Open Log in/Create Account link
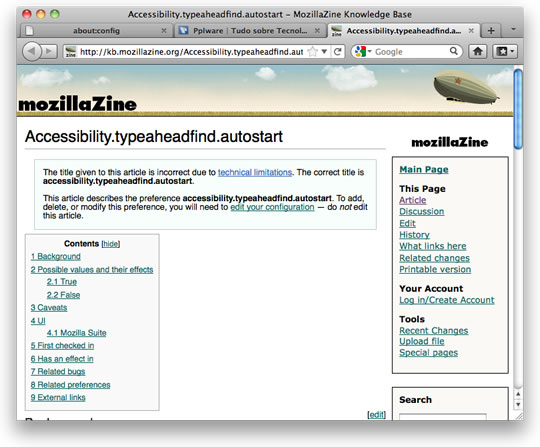Viewport: 540px width, 447px height. pyautogui.click(x=447, y=300)
